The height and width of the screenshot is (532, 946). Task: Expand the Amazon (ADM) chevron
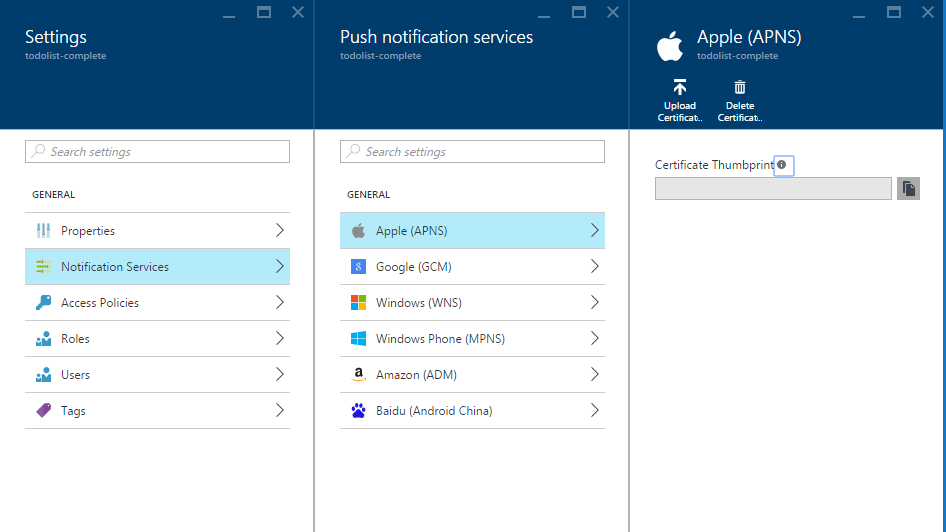pyautogui.click(x=594, y=375)
